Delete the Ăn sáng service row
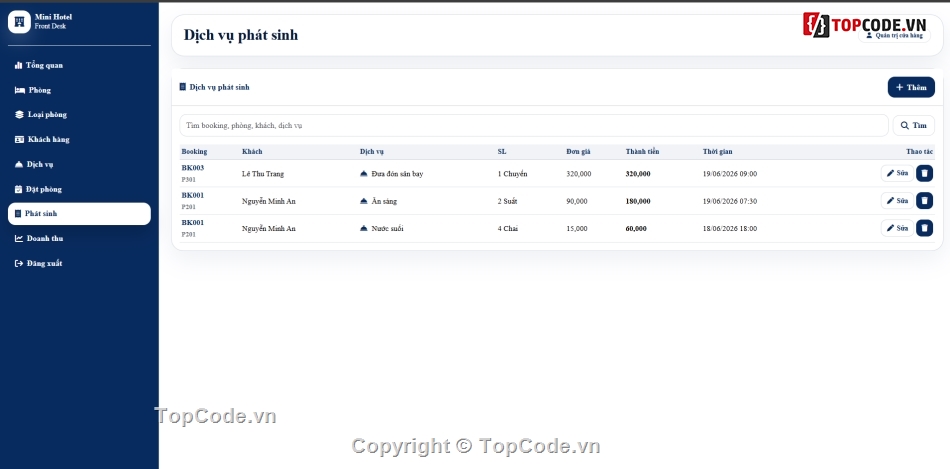950x469 pixels. [x=924, y=201]
